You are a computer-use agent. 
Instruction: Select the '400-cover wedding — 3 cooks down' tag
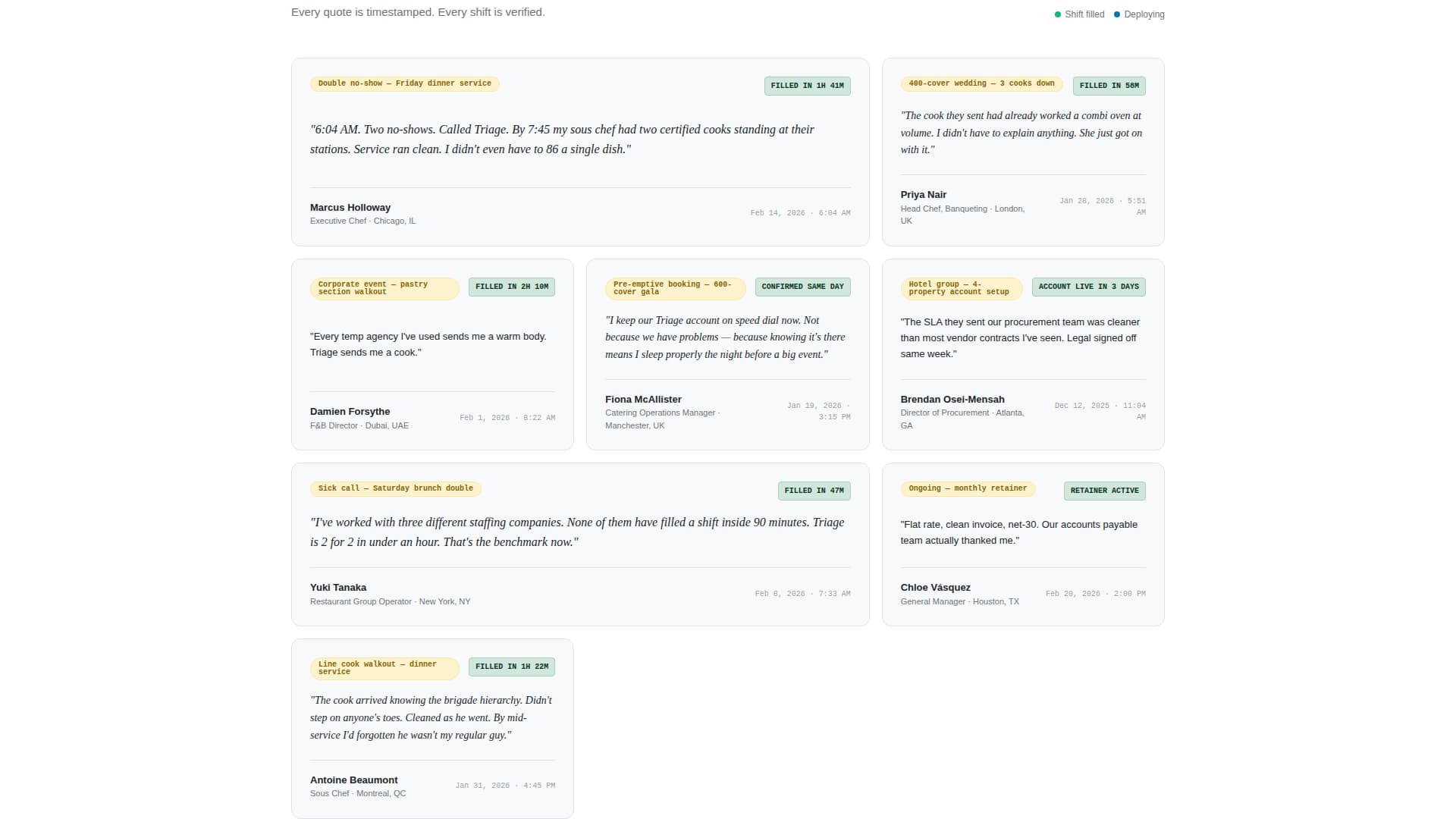[982, 83]
